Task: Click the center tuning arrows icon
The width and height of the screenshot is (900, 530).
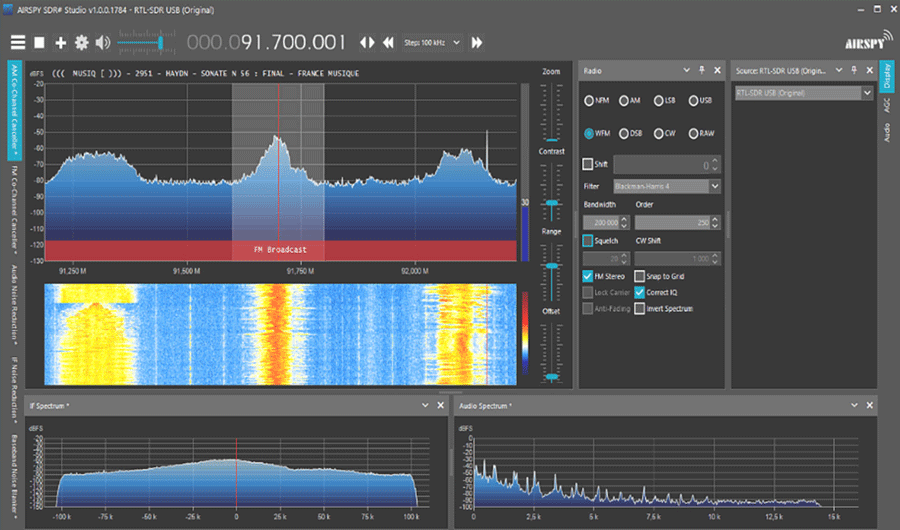Action: pos(367,42)
